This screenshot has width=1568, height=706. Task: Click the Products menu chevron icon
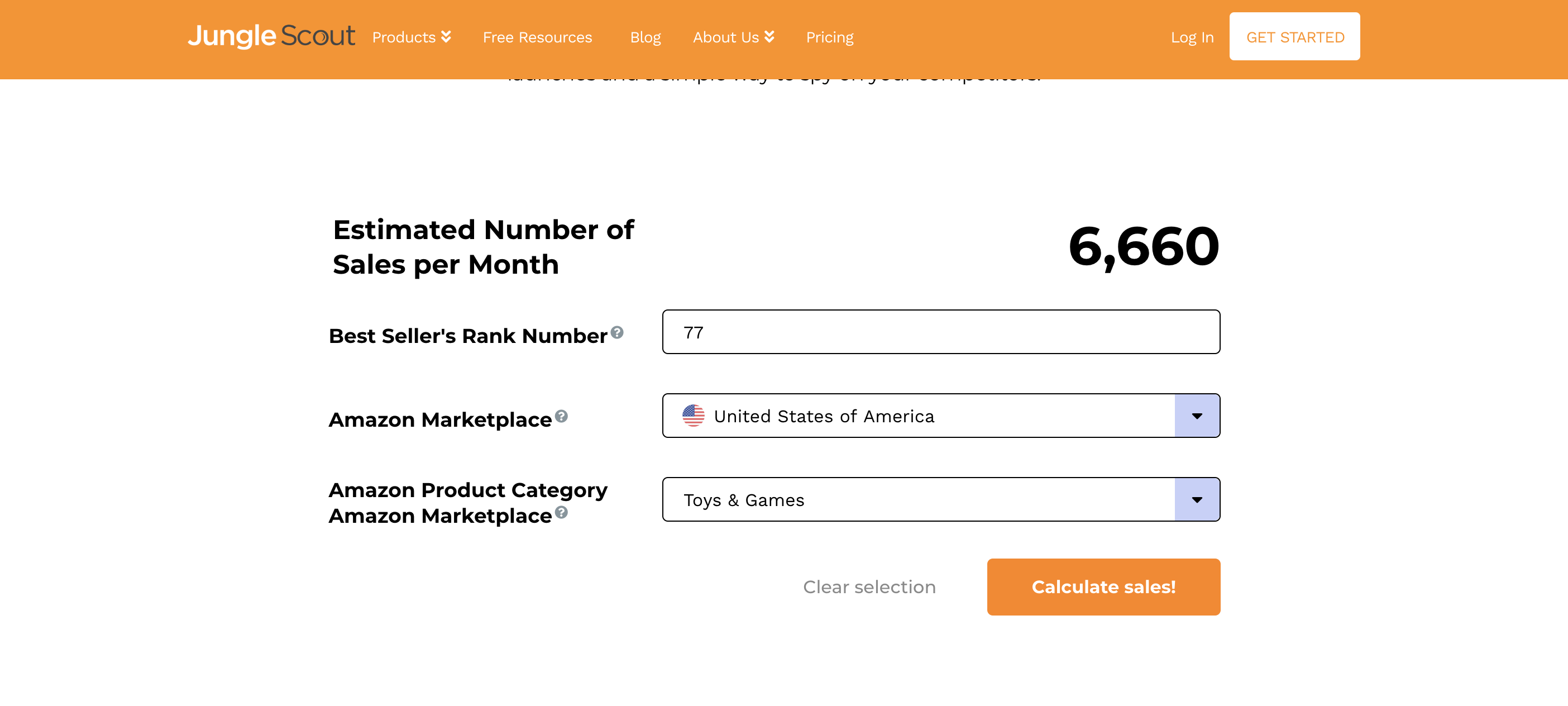pos(446,37)
